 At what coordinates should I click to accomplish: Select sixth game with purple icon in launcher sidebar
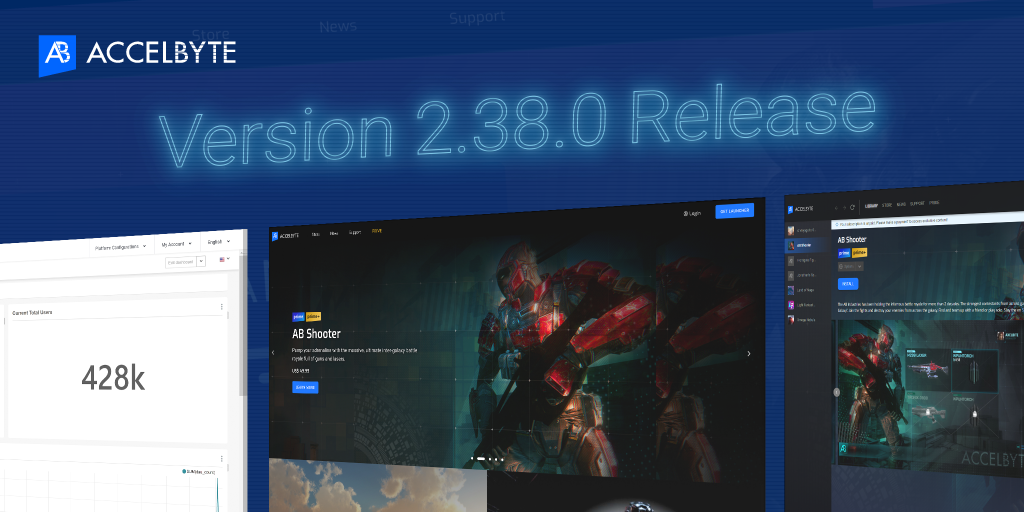pyautogui.click(x=806, y=305)
